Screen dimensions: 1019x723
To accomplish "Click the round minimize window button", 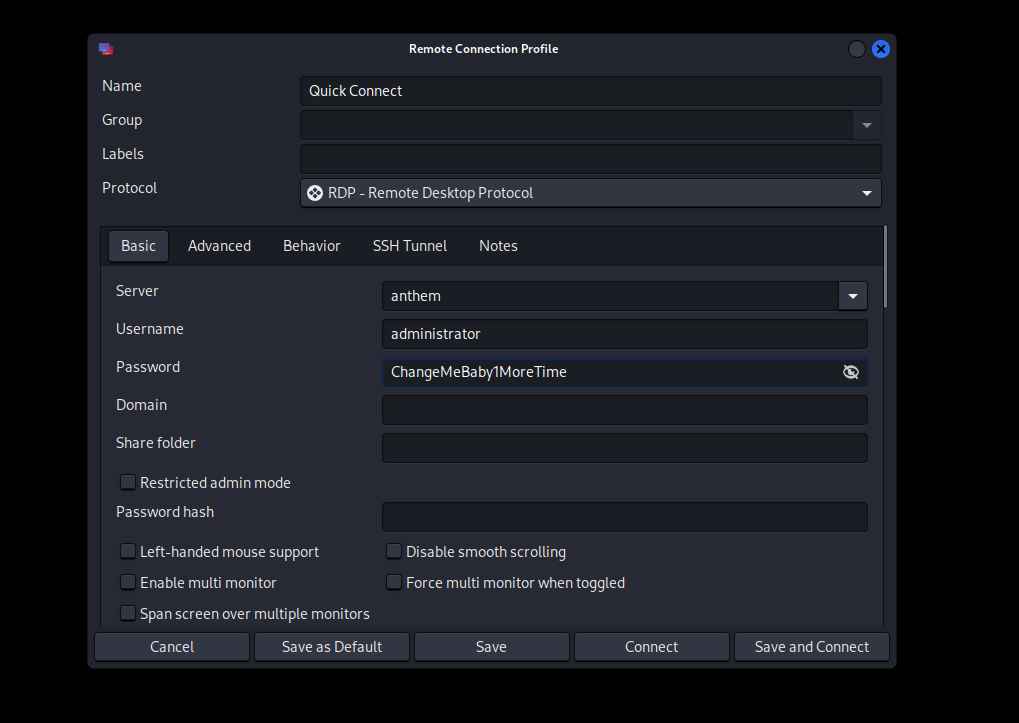I will pyautogui.click(x=857, y=49).
